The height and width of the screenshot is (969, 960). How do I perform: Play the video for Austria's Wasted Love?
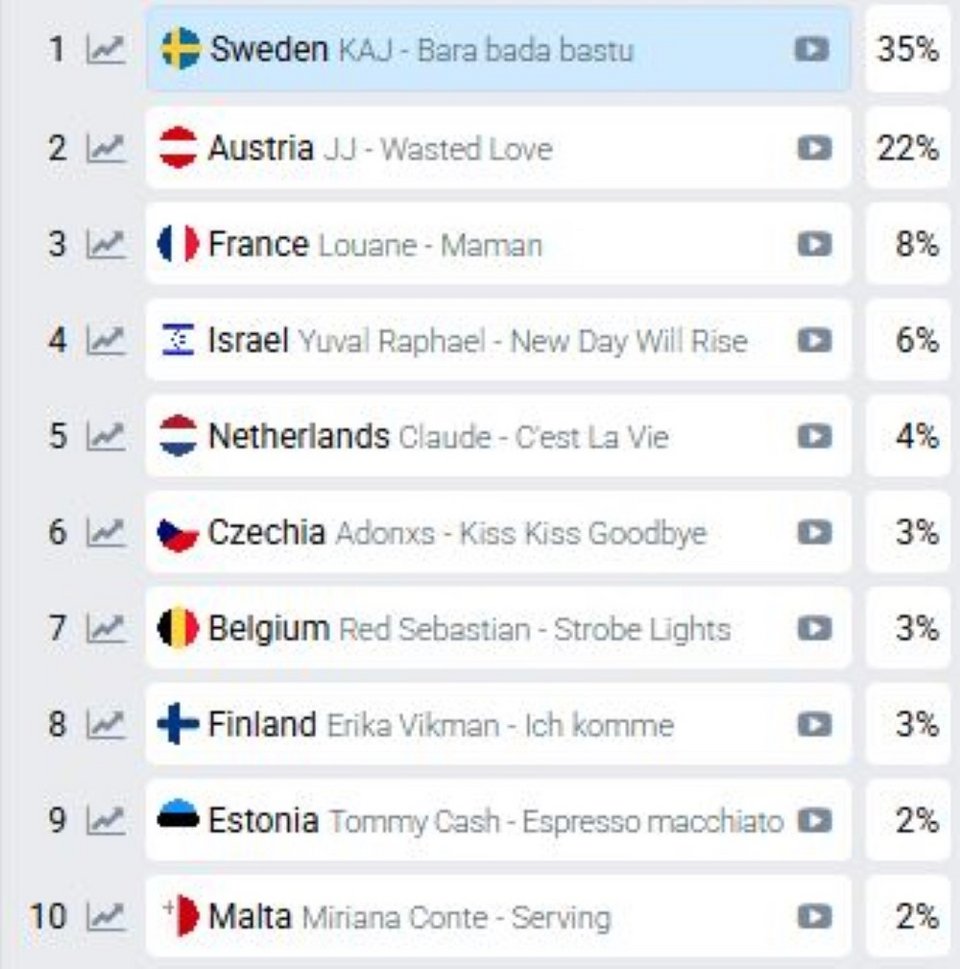pyautogui.click(x=814, y=148)
